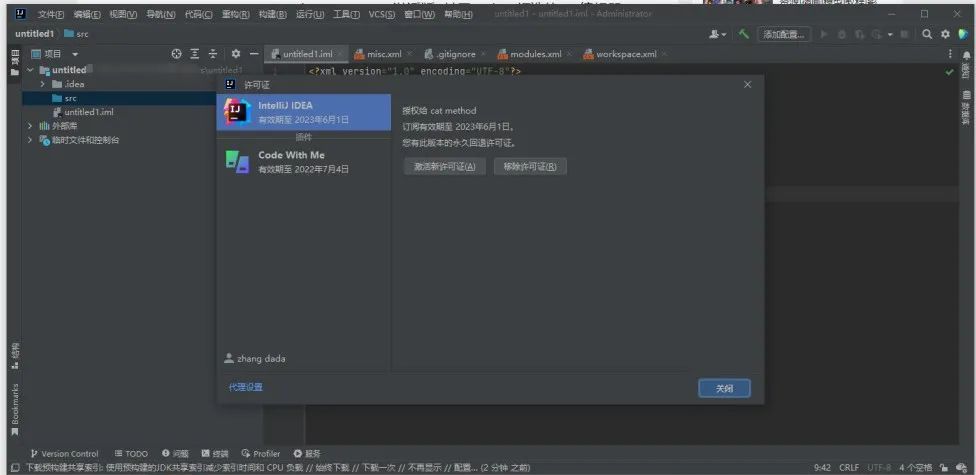Screen dimensions: 976x475
Task: Click the 激活新许可证(A) button
Action: coord(444,166)
